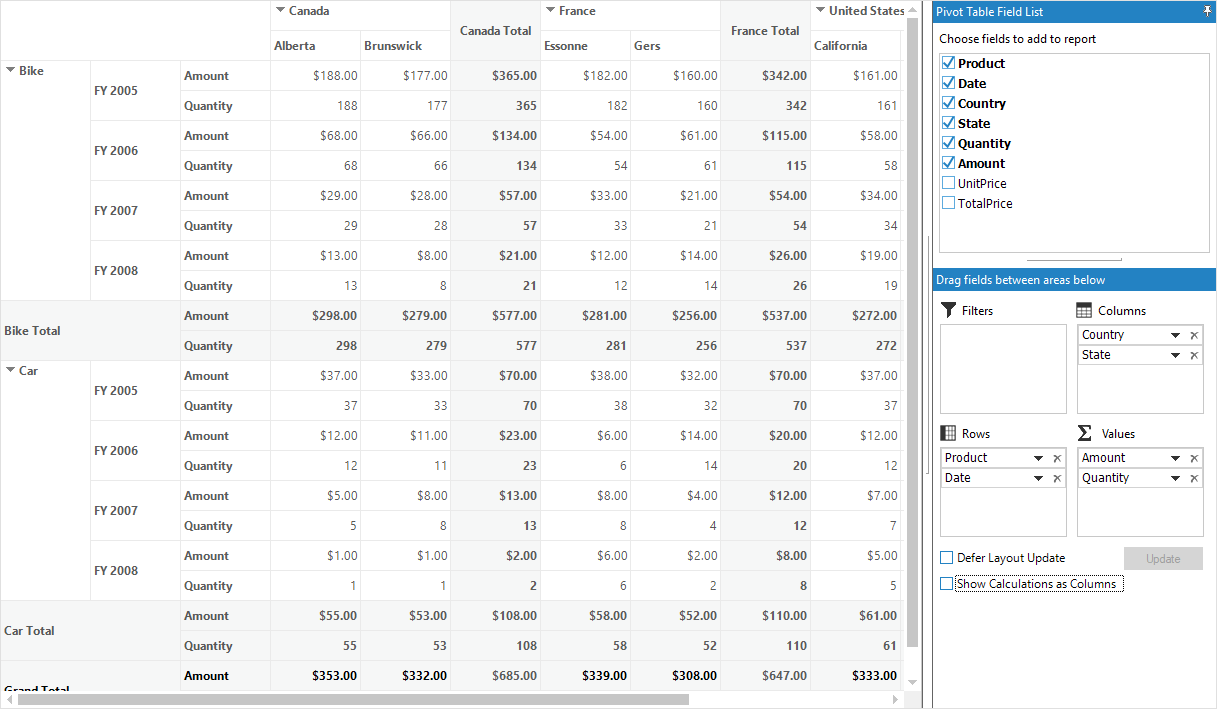Open the Country field dropdown arrow

tap(1175, 335)
